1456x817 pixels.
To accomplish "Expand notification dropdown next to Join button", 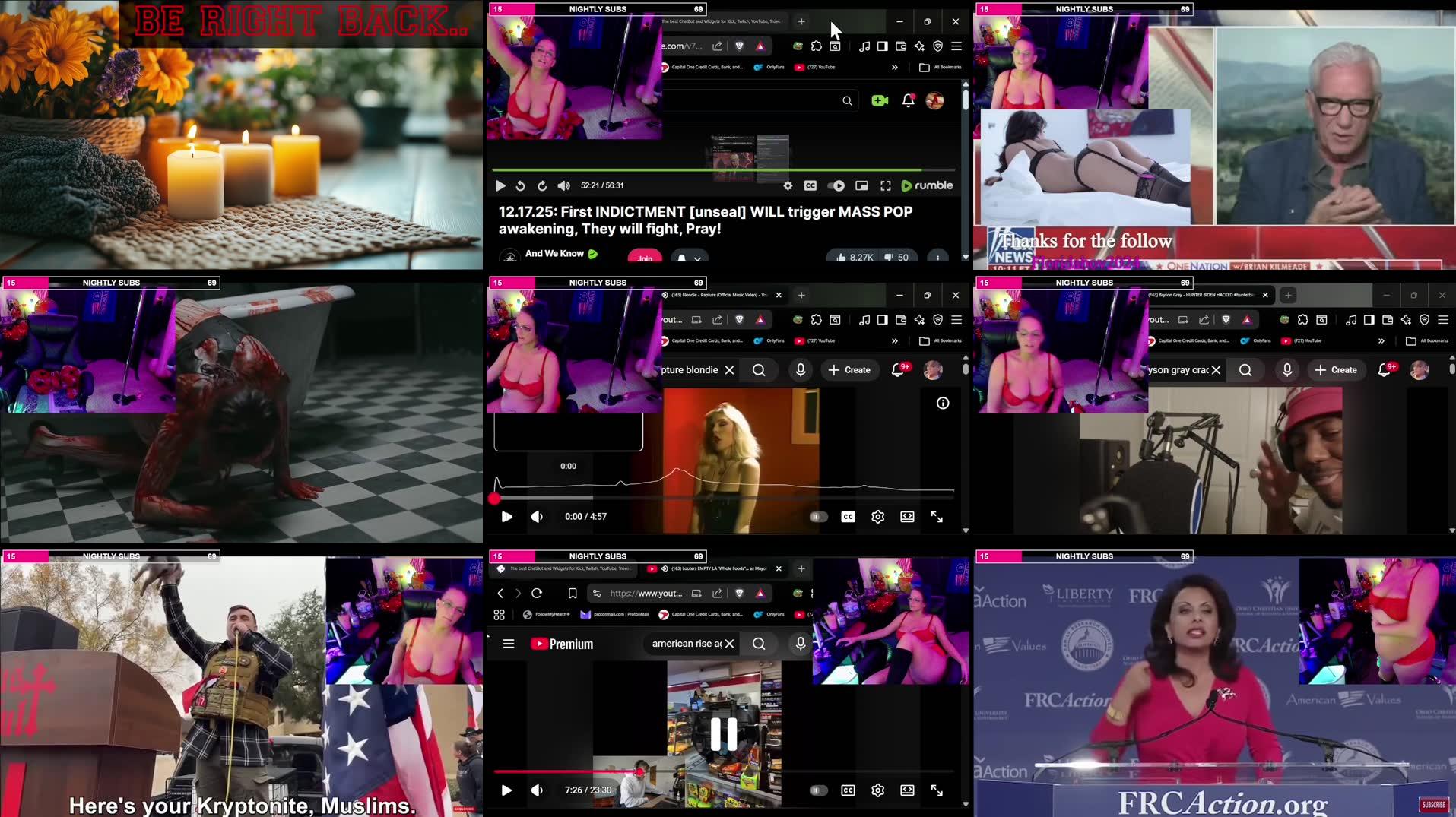I will 689,258.
